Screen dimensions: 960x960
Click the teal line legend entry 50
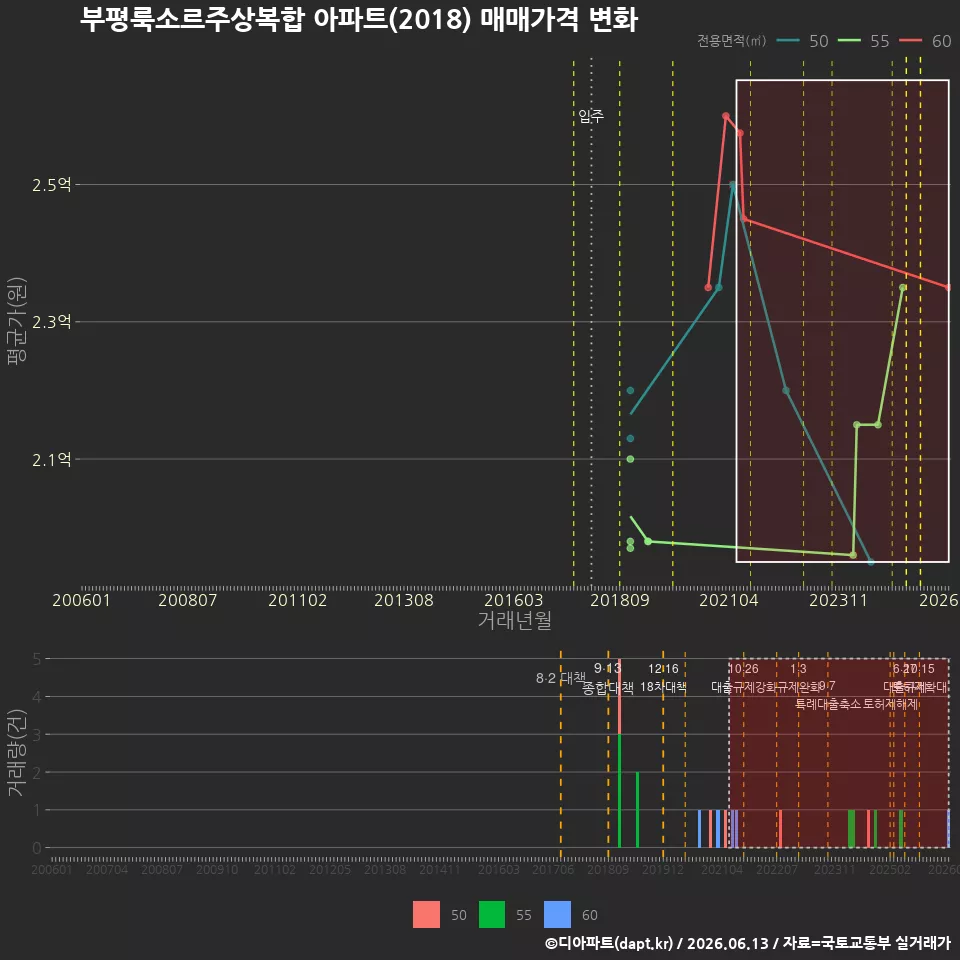(x=802, y=41)
